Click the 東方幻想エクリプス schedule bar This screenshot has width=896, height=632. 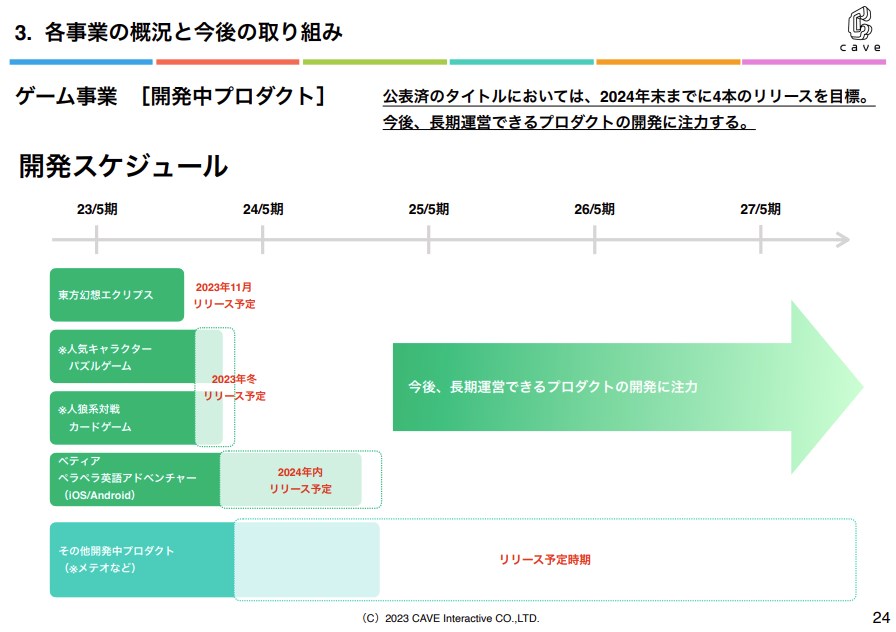click(117, 295)
